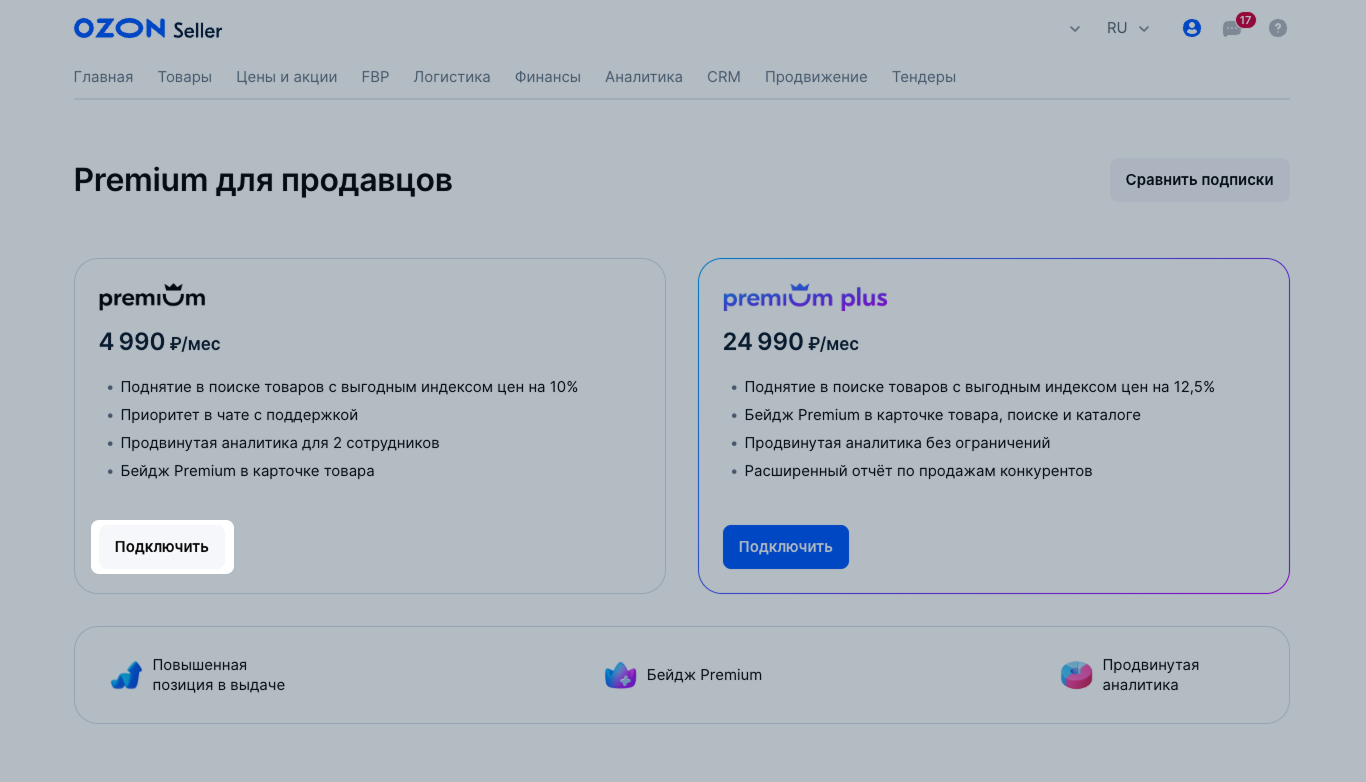Click the premium logo in left card

pyautogui.click(x=152, y=298)
